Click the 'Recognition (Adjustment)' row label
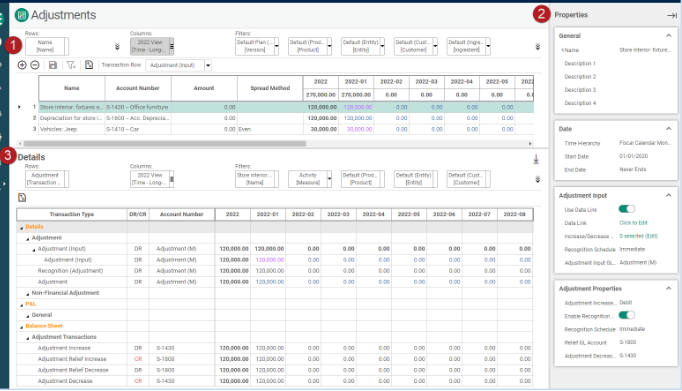 tap(70, 271)
